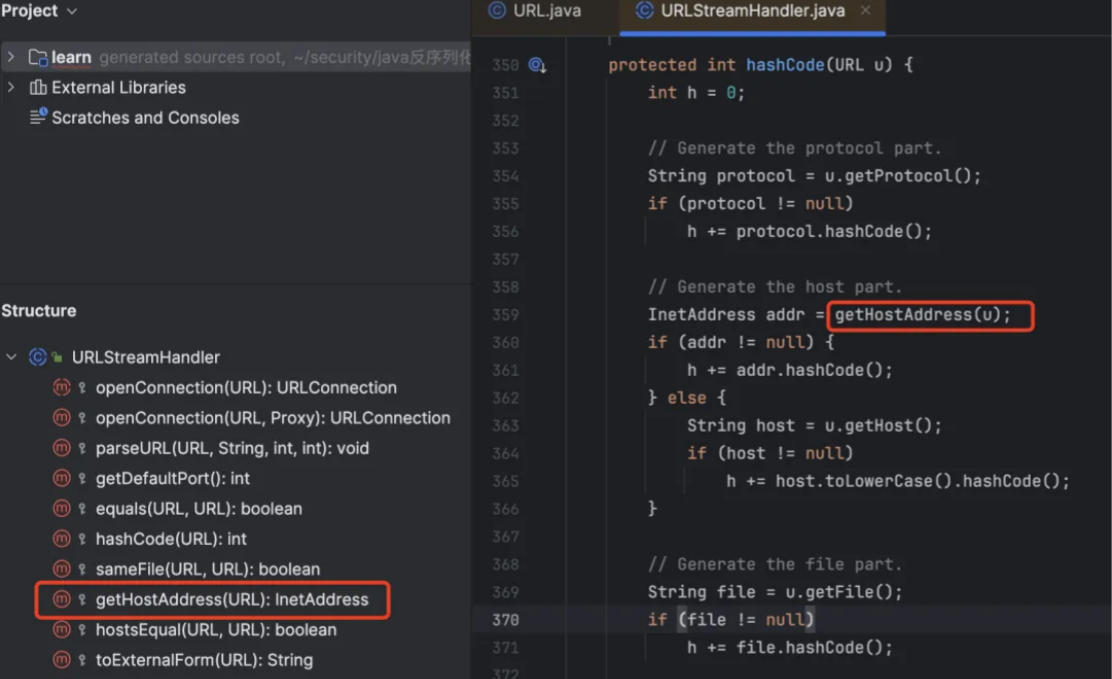Click the class icon on URL.java tab
Image resolution: width=1112 pixels, height=679 pixels.
pos(497,10)
